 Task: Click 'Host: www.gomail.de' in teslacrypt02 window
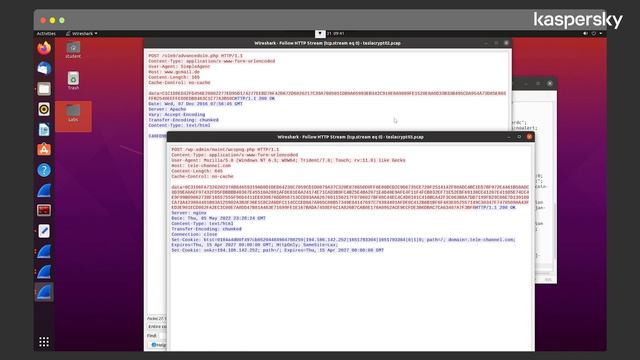(174, 72)
